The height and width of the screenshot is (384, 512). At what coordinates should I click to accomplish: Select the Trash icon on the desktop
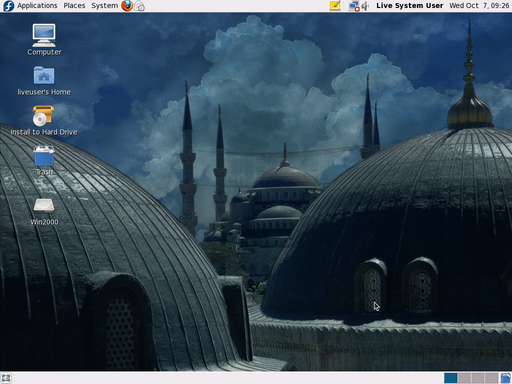pyautogui.click(x=44, y=161)
